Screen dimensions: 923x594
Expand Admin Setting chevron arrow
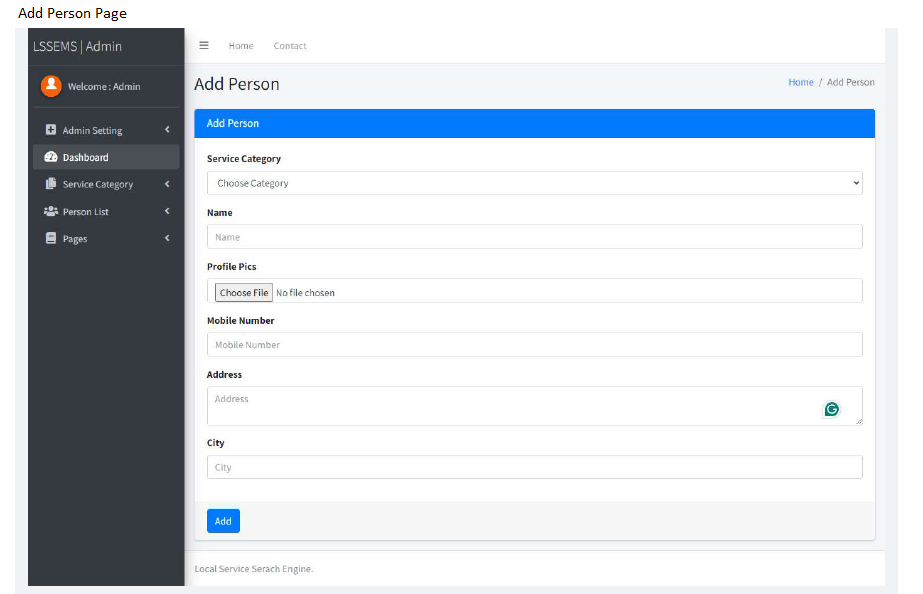coord(167,130)
